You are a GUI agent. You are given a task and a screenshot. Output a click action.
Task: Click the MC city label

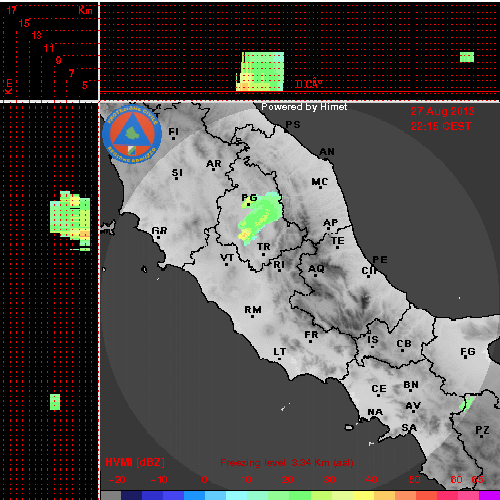(320, 182)
